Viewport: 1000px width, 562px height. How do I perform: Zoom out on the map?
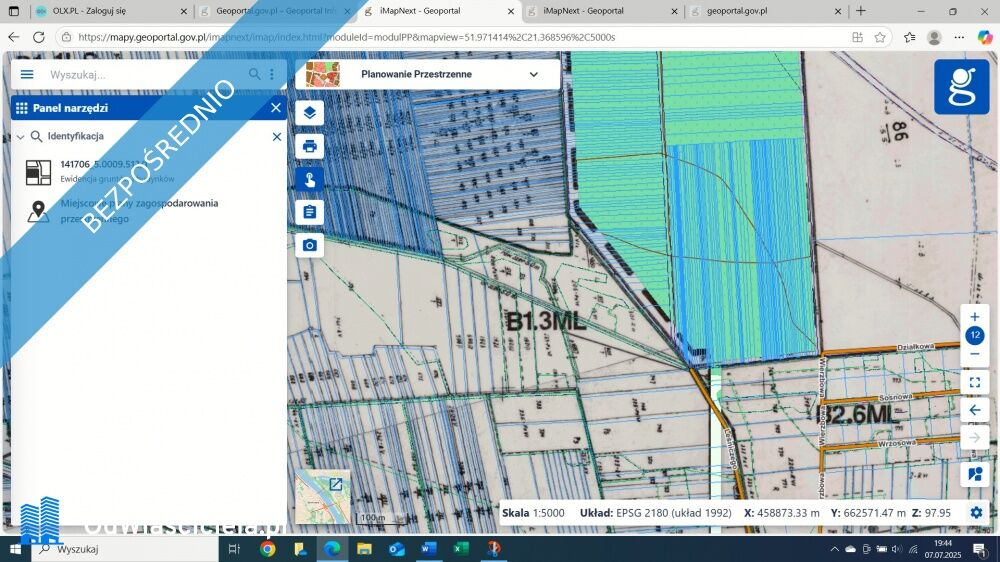click(975, 354)
